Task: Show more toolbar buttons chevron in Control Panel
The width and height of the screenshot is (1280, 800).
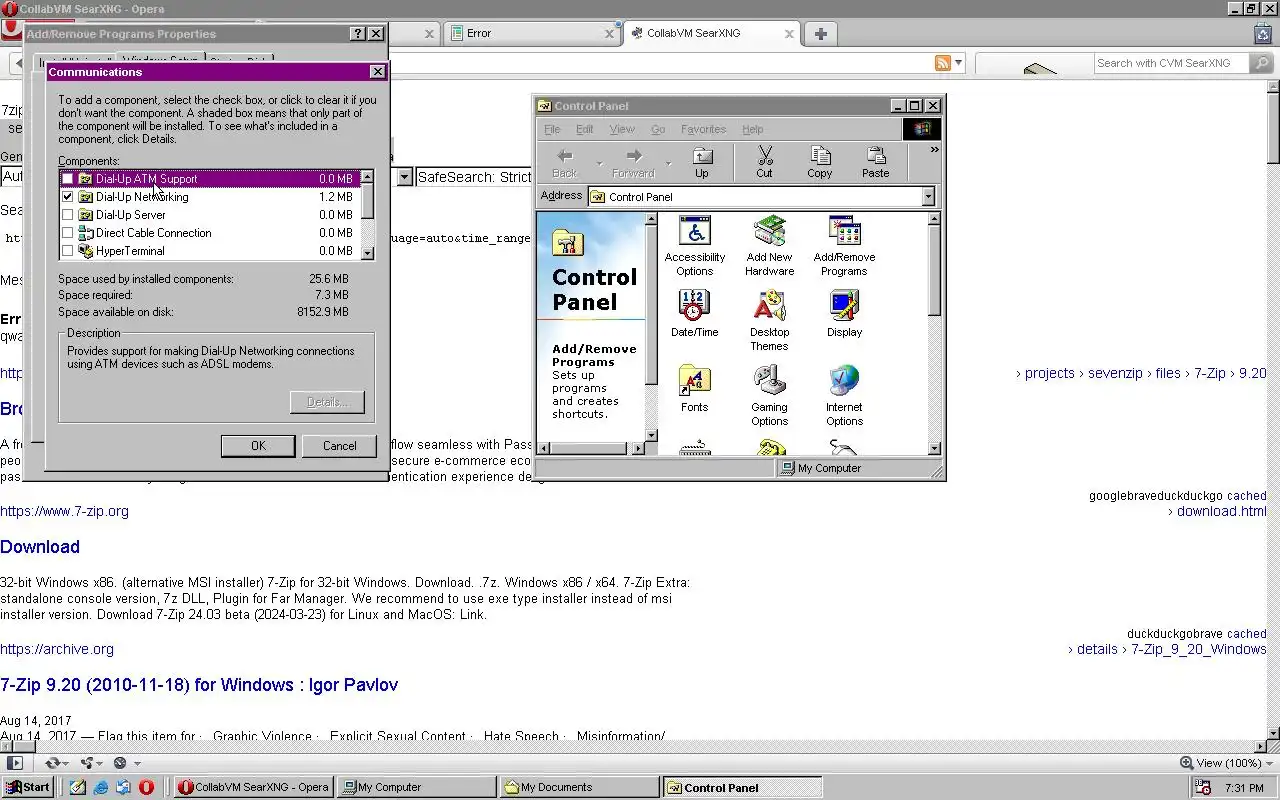Action: (934, 150)
